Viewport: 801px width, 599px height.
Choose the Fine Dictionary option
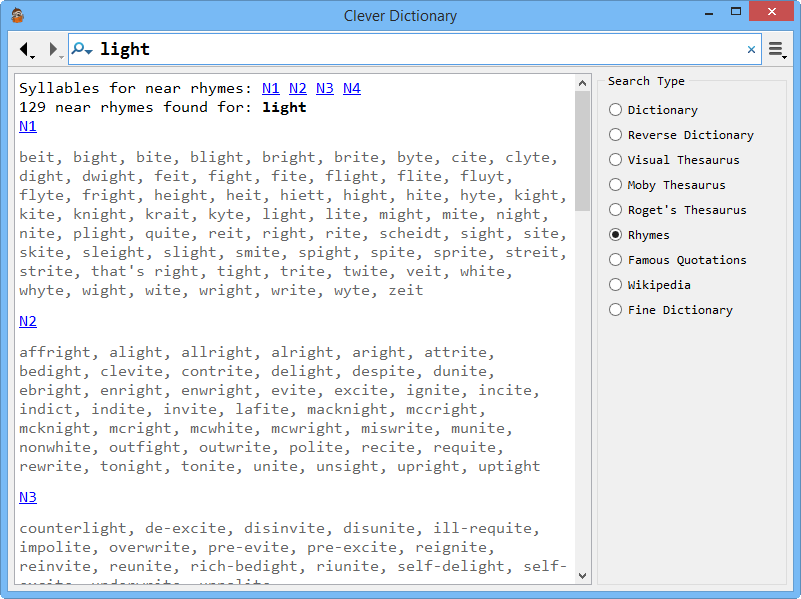pyautogui.click(x=671, y=310)
